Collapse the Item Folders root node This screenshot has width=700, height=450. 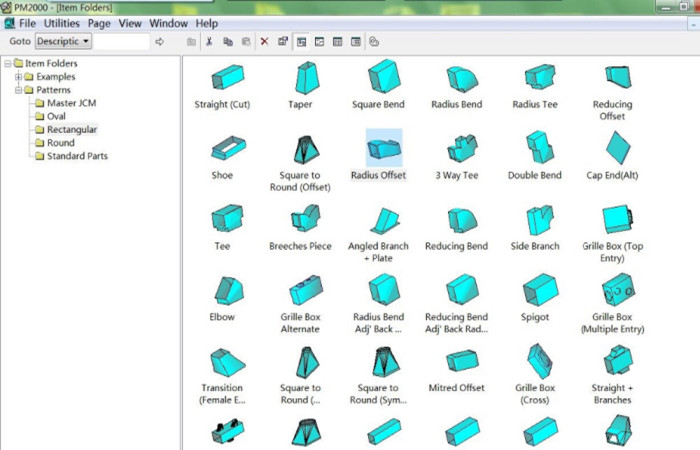[8, 63]
